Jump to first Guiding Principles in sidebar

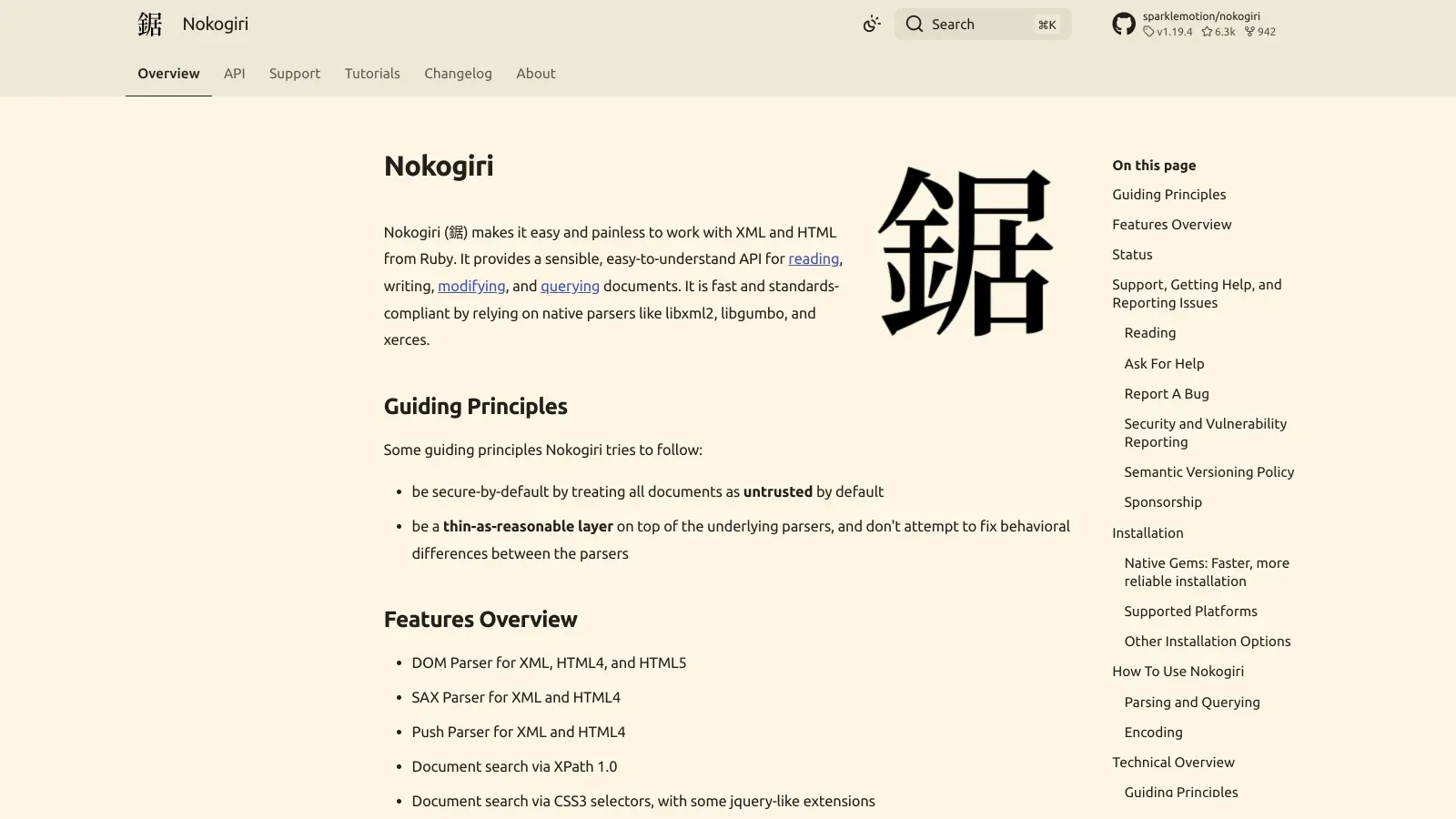pyautogui.click(x=1168, y=195)
